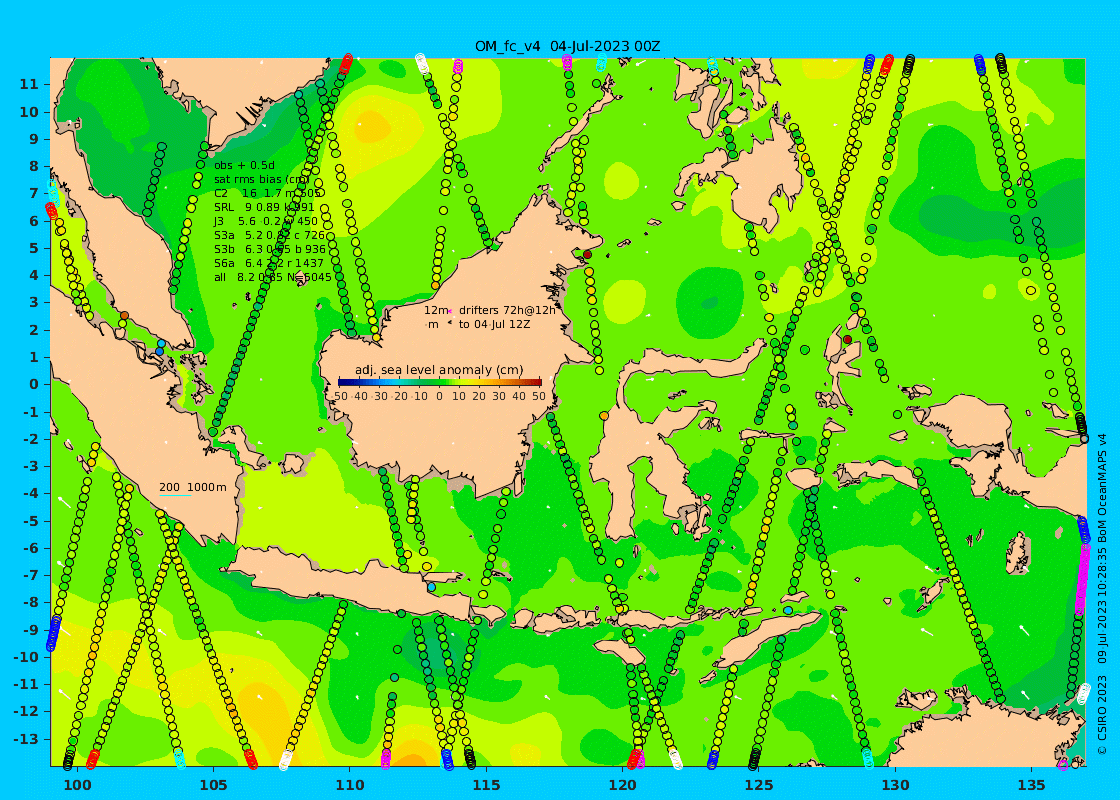Click the longitude axis label '135'
The width and height of the screenshot is (1120, 800).
click(1031, 785)
